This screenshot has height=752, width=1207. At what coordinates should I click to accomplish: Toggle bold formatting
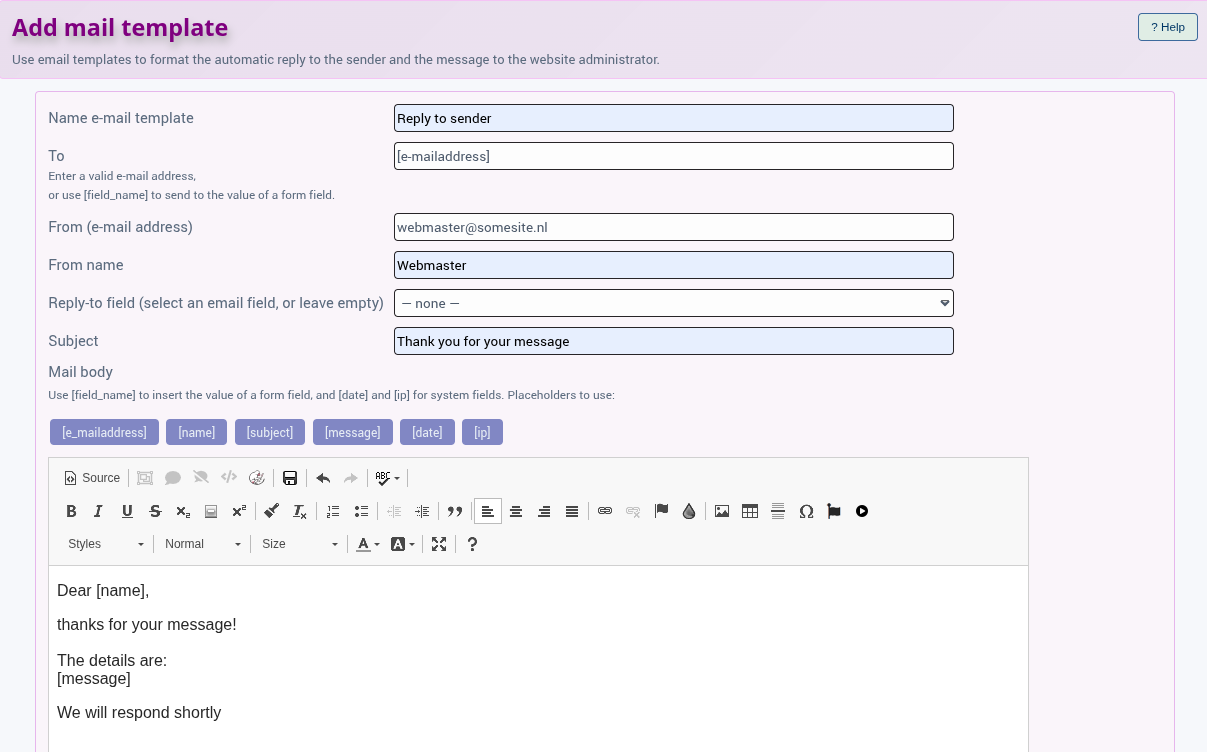(x=71, y=511)
